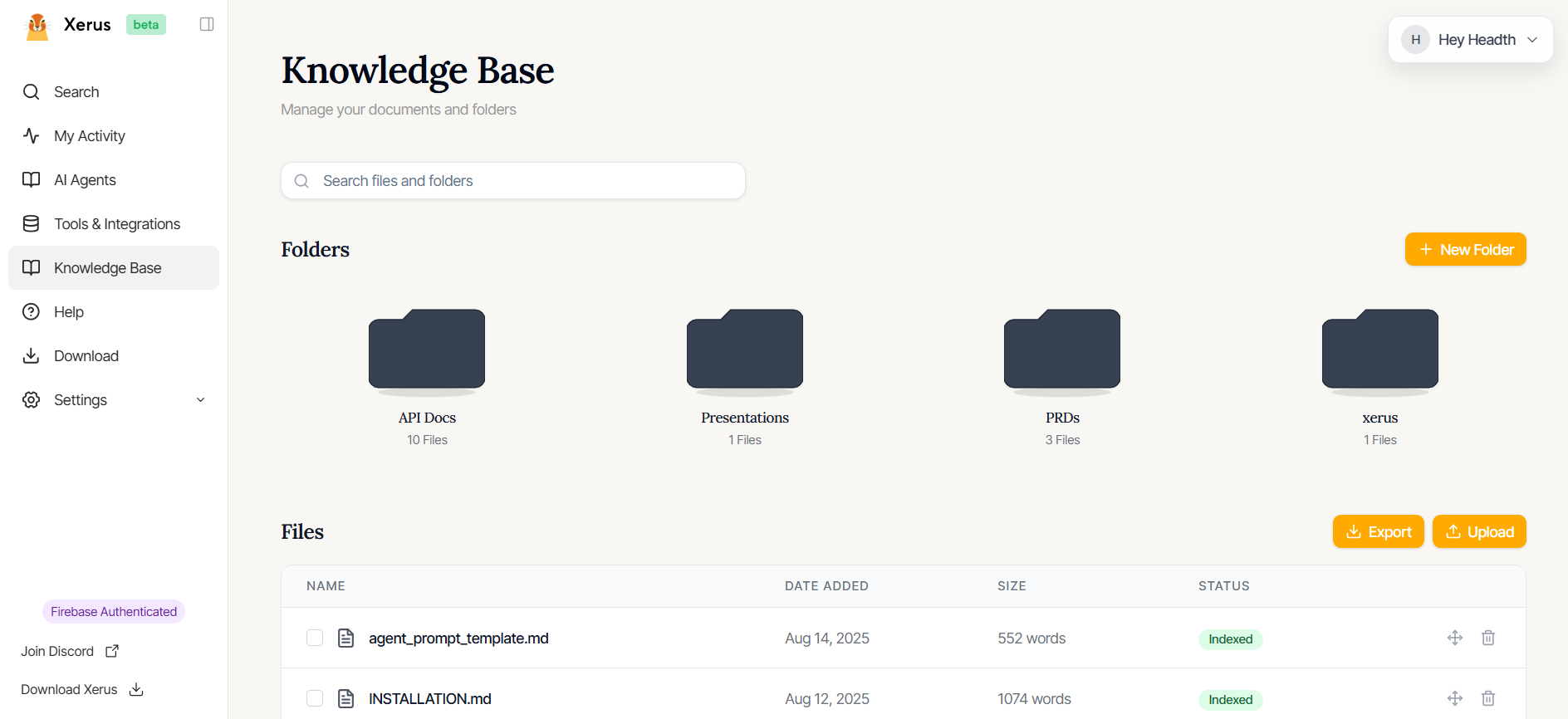Click the 10 Files label under API Docs
The width and height of the screenshot is (1568, 719).
point(427,440)
